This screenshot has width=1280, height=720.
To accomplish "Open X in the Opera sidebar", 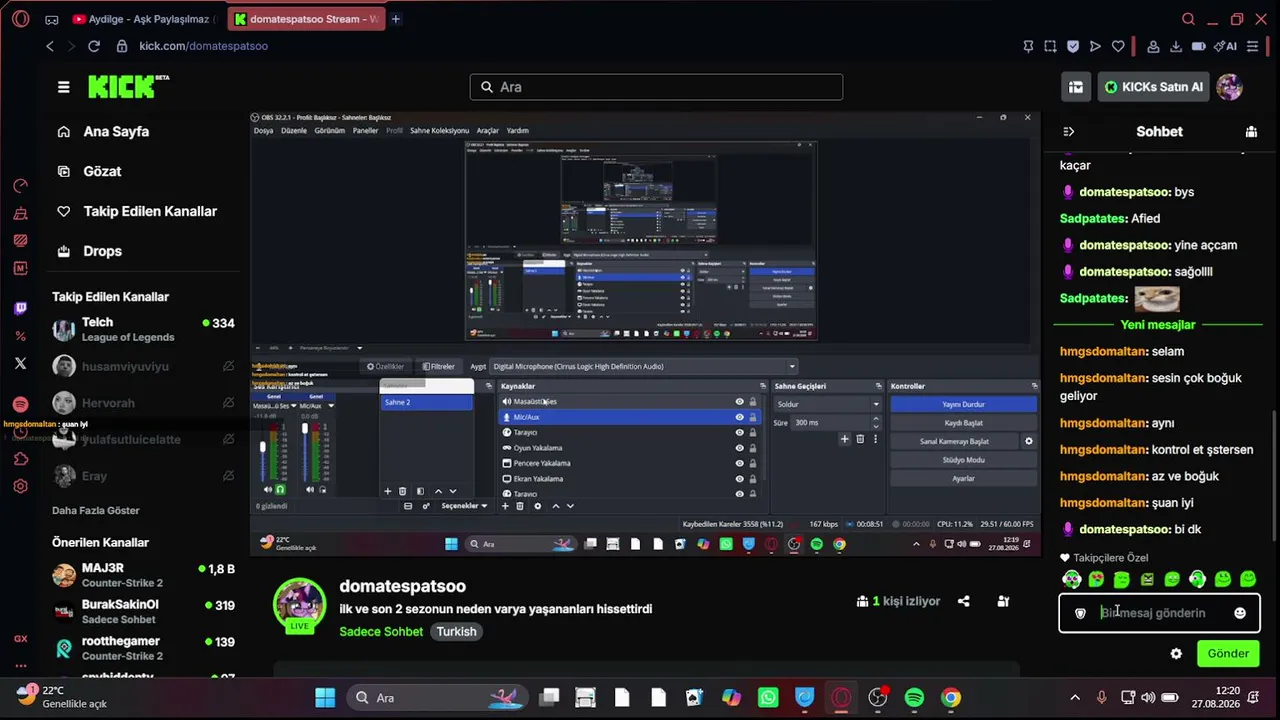I will 21,364.
